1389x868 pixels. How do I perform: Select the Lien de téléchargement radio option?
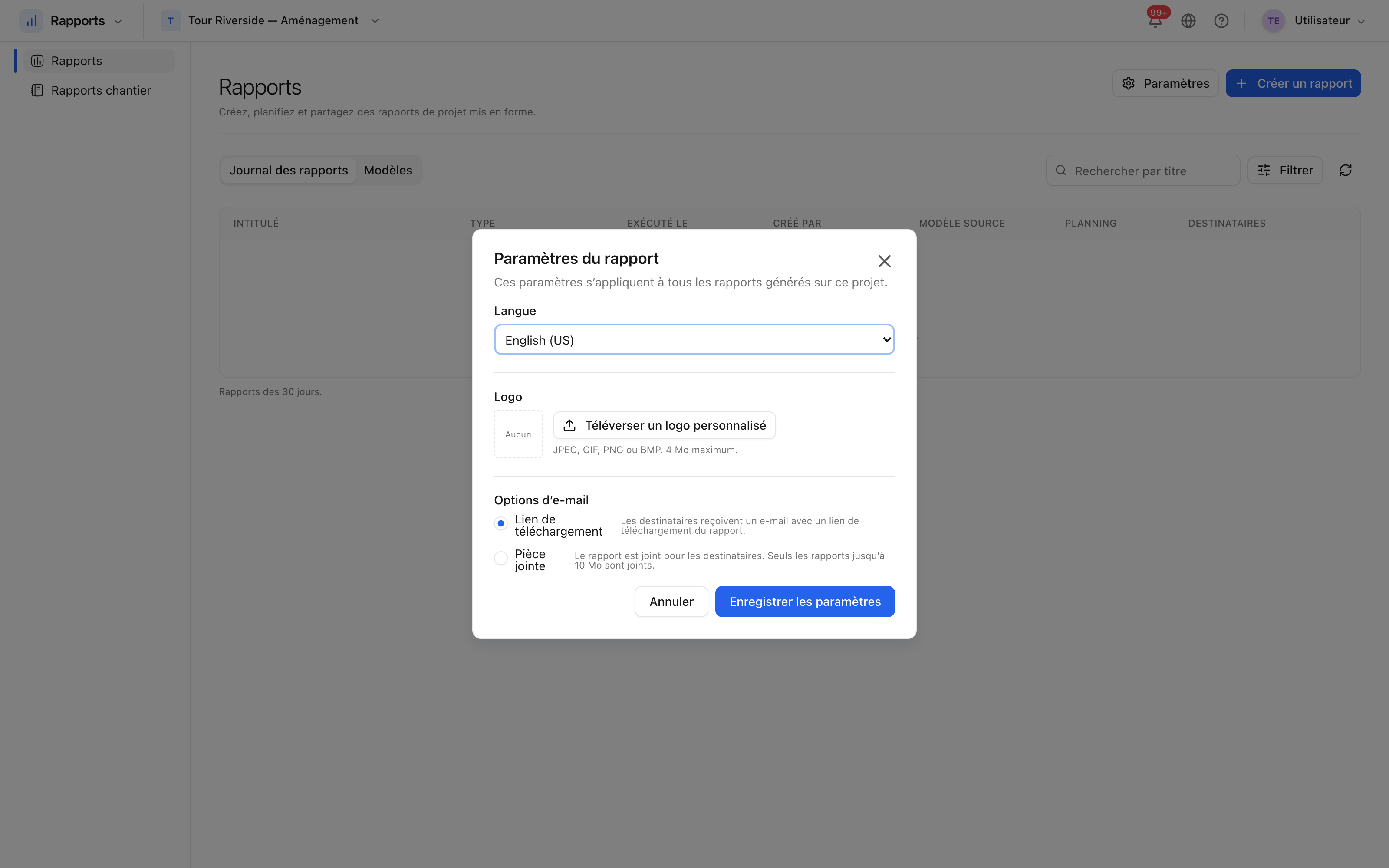[500, 523]
